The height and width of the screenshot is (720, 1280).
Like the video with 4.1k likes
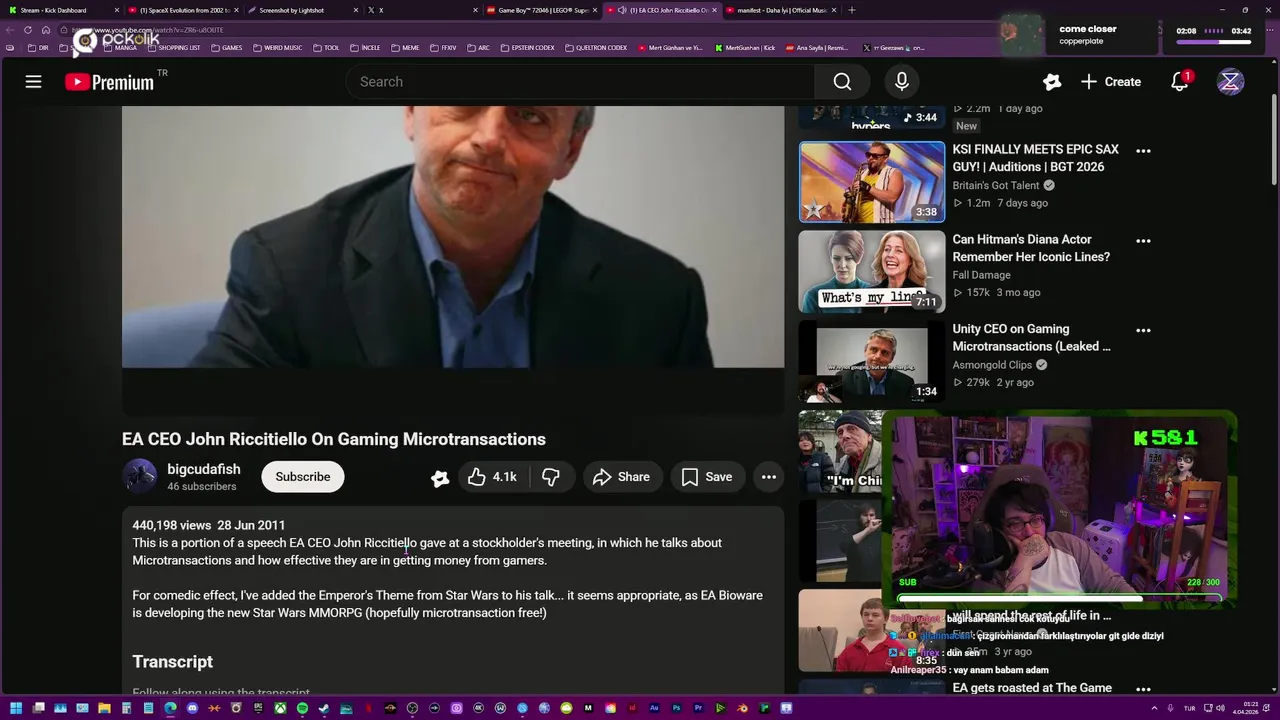click(492, 477)
